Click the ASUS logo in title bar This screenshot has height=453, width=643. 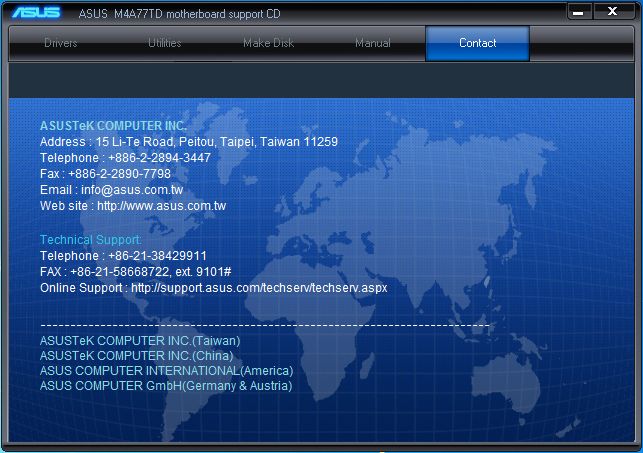coord(36,13)
